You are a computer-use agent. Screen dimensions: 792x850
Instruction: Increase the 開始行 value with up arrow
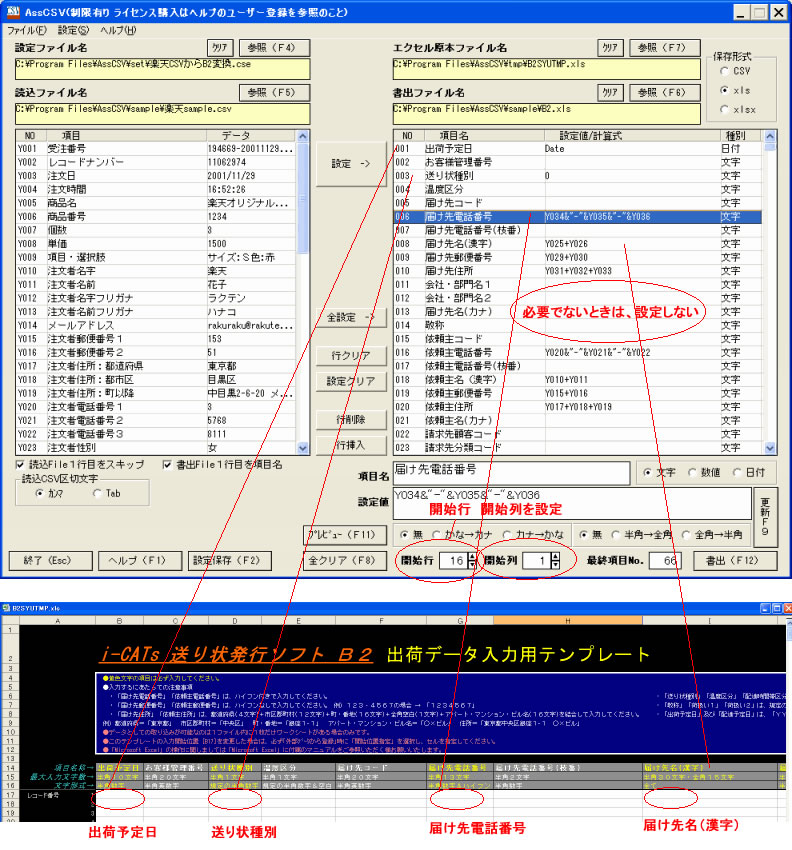pyautogui.click(x=472, y=555)
